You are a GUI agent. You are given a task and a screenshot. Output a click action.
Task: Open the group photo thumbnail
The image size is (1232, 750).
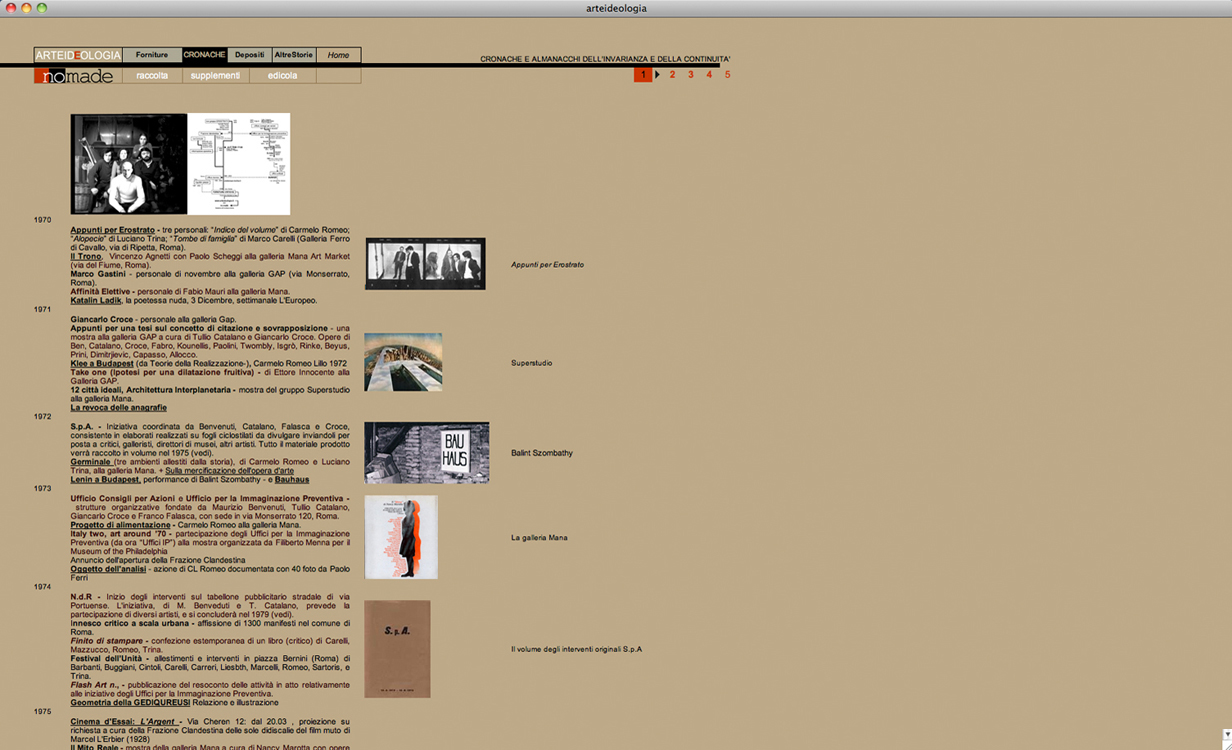[x=129, y=164]
